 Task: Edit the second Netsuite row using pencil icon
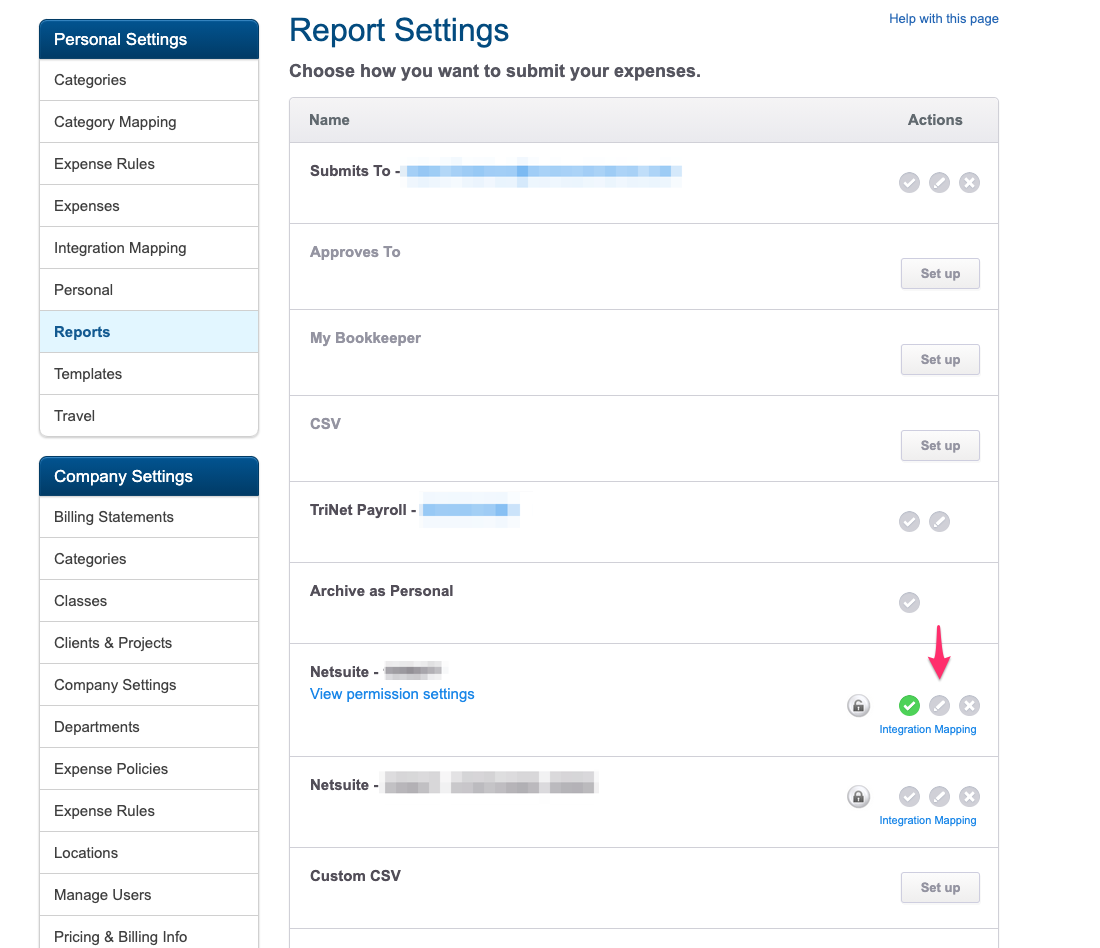(939, 797)
